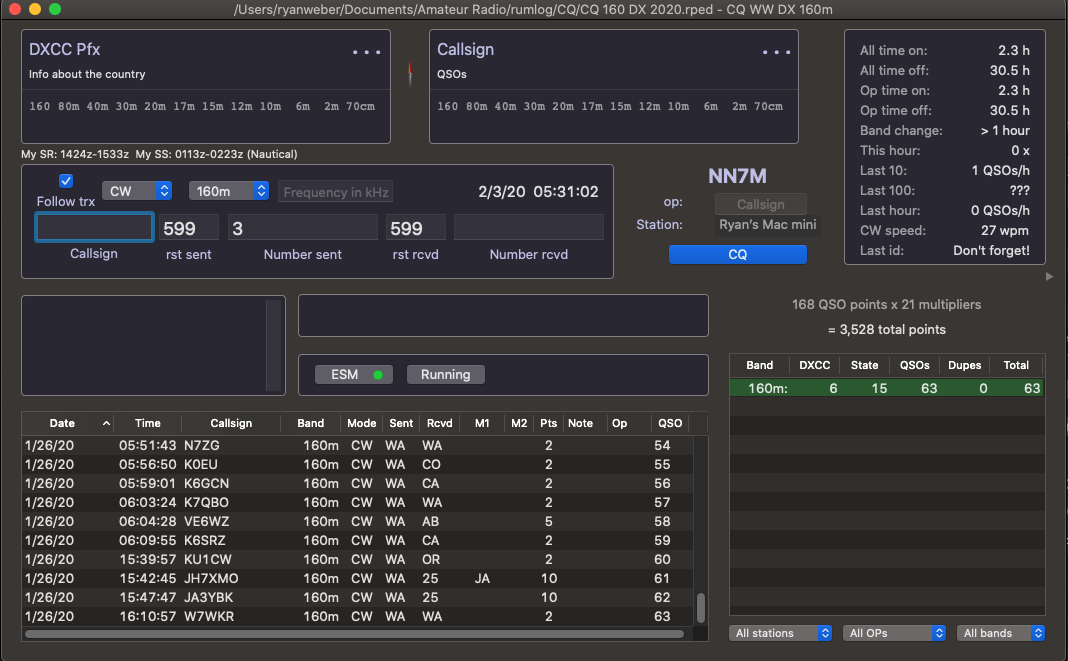The height and width of the screenshot is (661, 1068).
Task: Click the small triangle beside the statistics panel
Action: pyautogui.click(x=1049, y=277)
